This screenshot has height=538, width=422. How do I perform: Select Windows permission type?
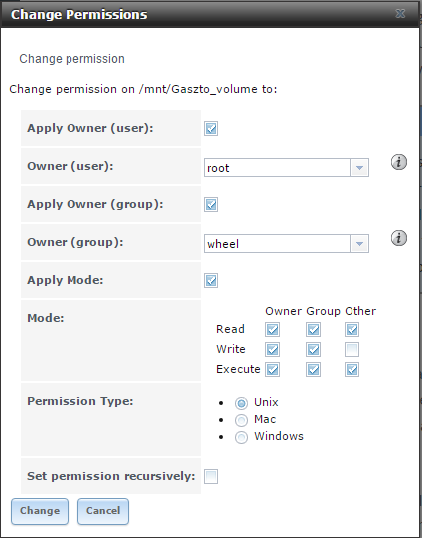pos(241,437)
